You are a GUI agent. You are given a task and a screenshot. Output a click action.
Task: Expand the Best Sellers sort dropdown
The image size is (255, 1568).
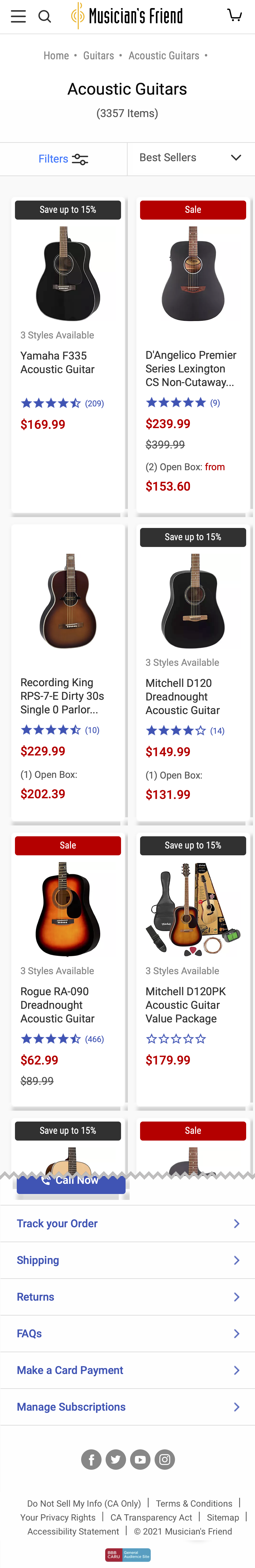(x=190, y=158)
